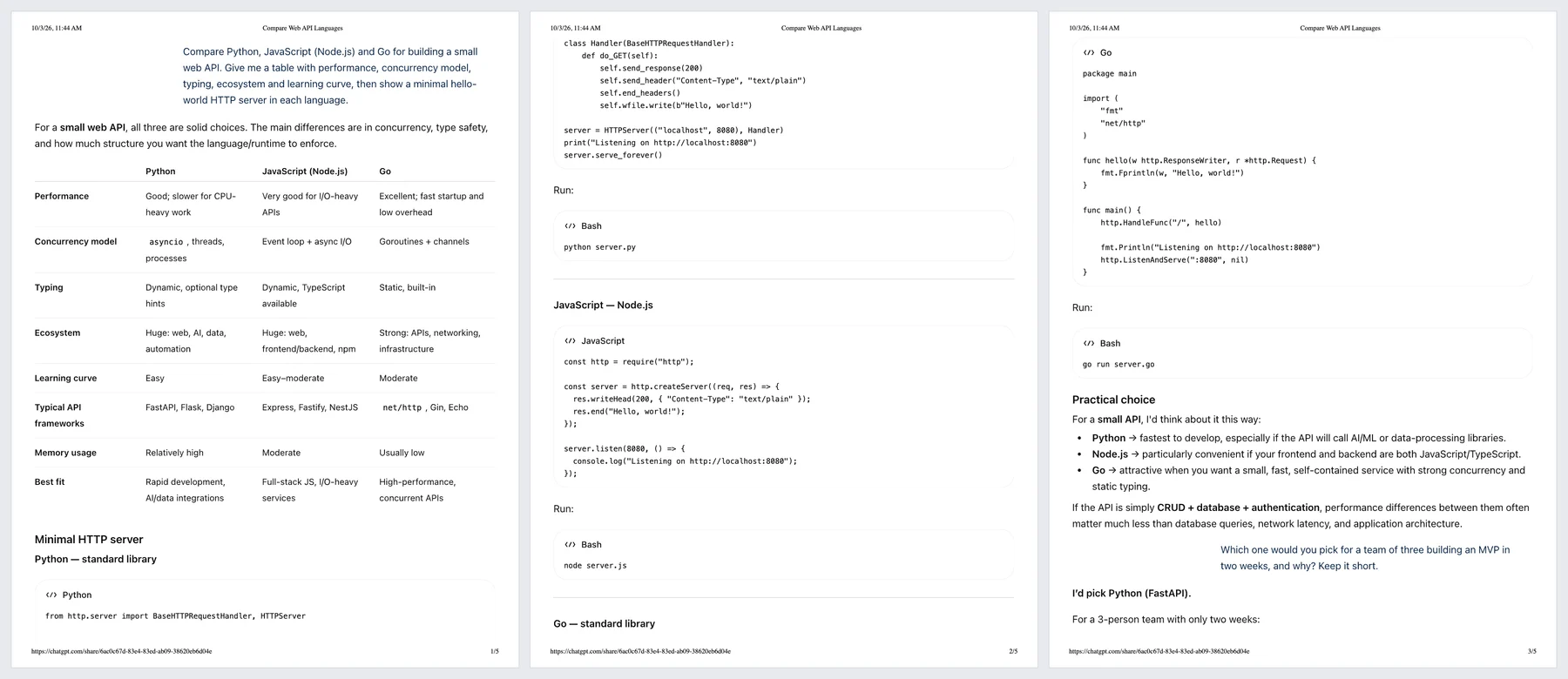Click the "2/5" page number
1568x679 pixels.
click(x=1013, y=651)
